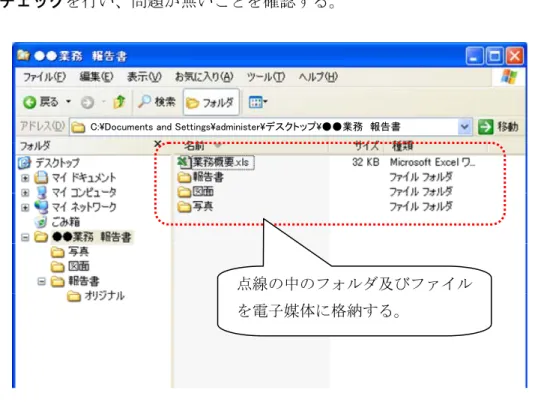
Task: Click the Back (戻る) button
Action: pos(41,102)
